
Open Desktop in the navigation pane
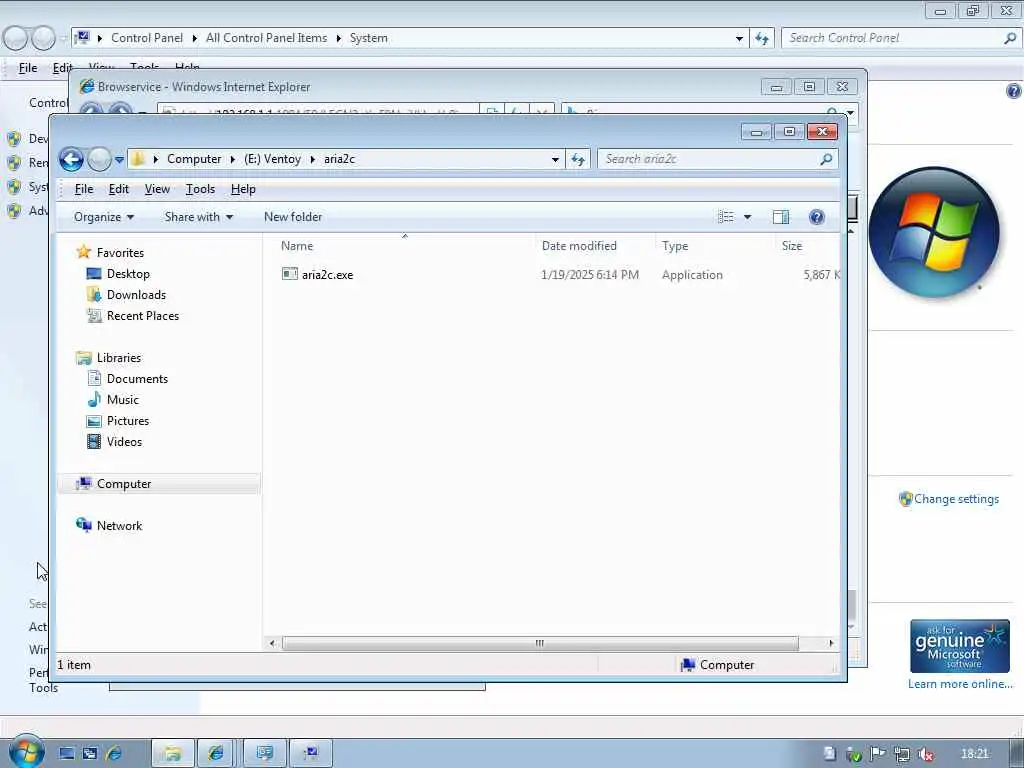point(128,274)
